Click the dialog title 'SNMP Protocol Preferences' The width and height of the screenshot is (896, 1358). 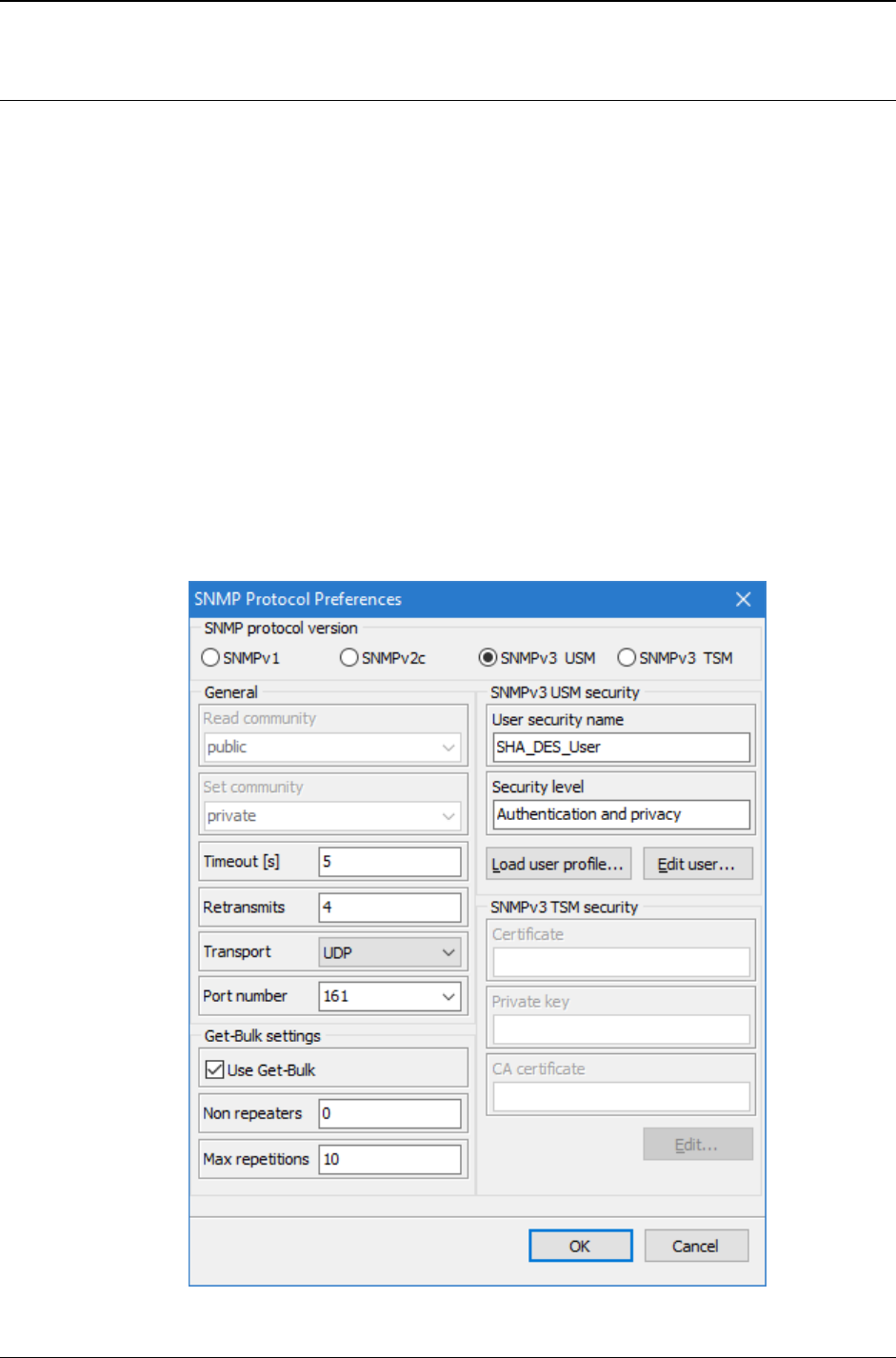(x=298, y=599)
